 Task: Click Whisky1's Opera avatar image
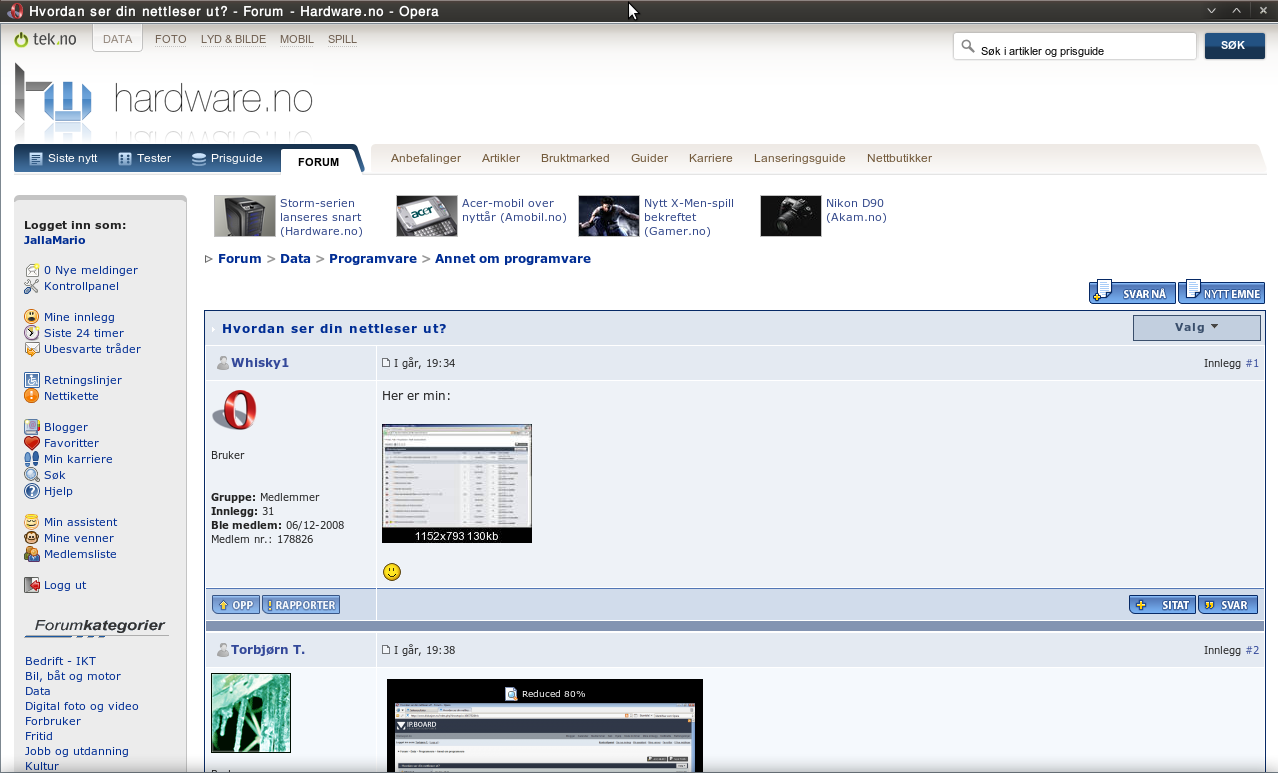click(235, 410)
